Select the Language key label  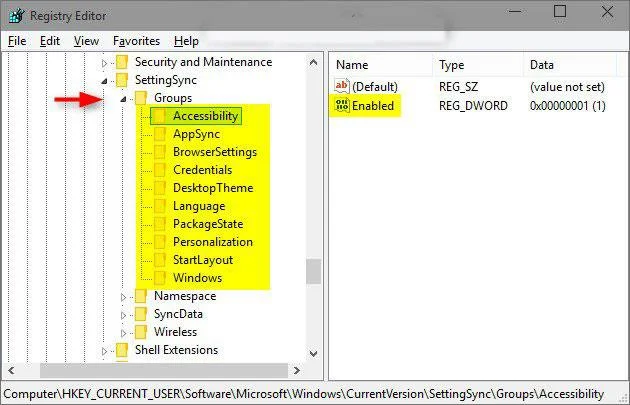click(199, 206)
